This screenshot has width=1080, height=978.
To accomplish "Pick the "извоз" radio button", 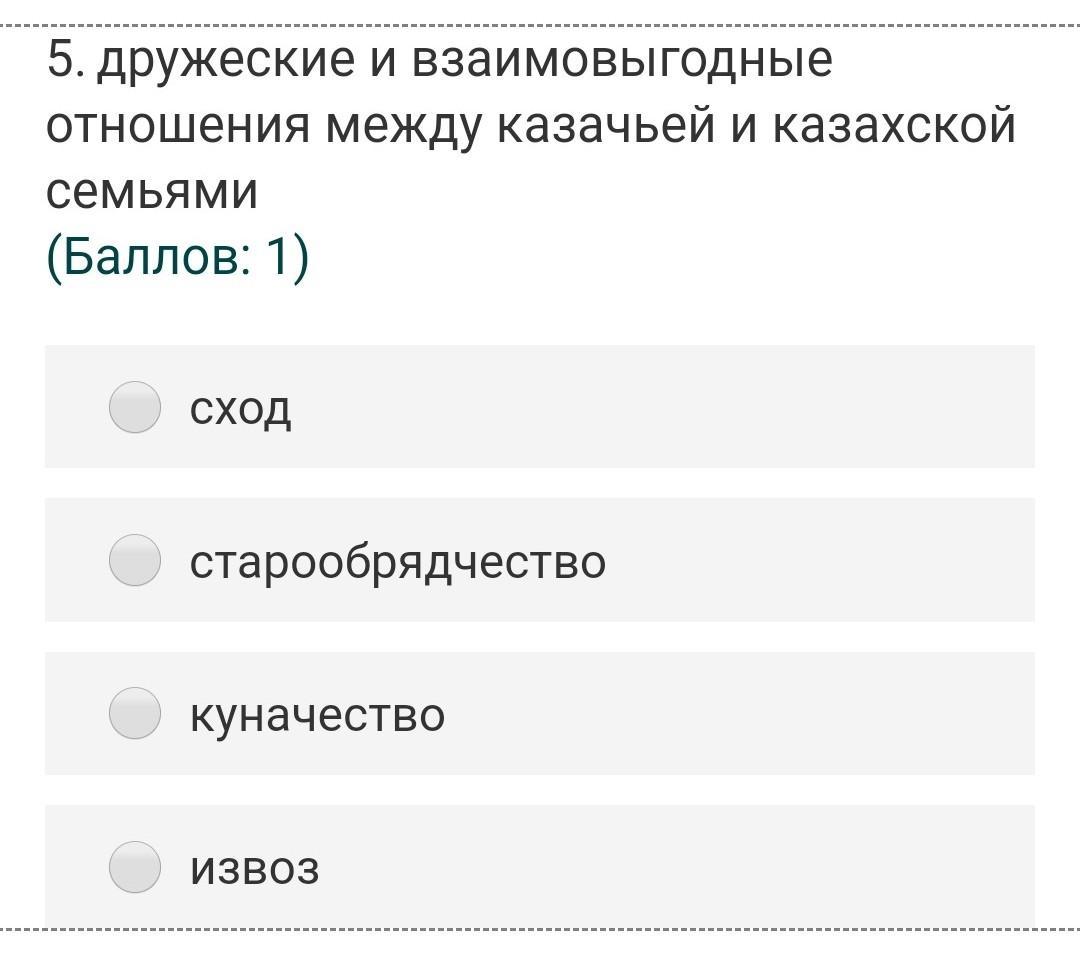I will tap(135, 866).
